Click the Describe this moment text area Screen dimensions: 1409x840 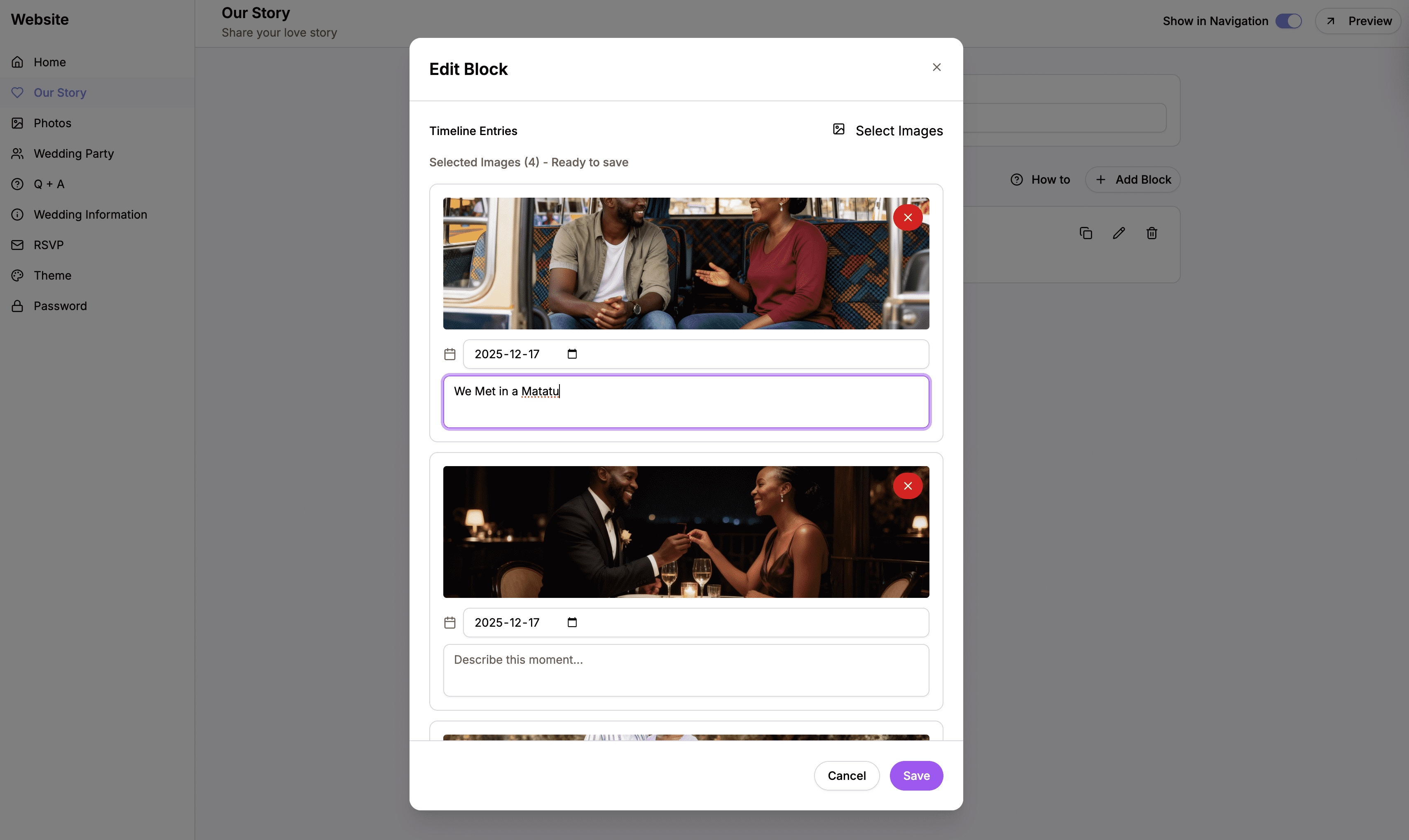pos(685,670)
